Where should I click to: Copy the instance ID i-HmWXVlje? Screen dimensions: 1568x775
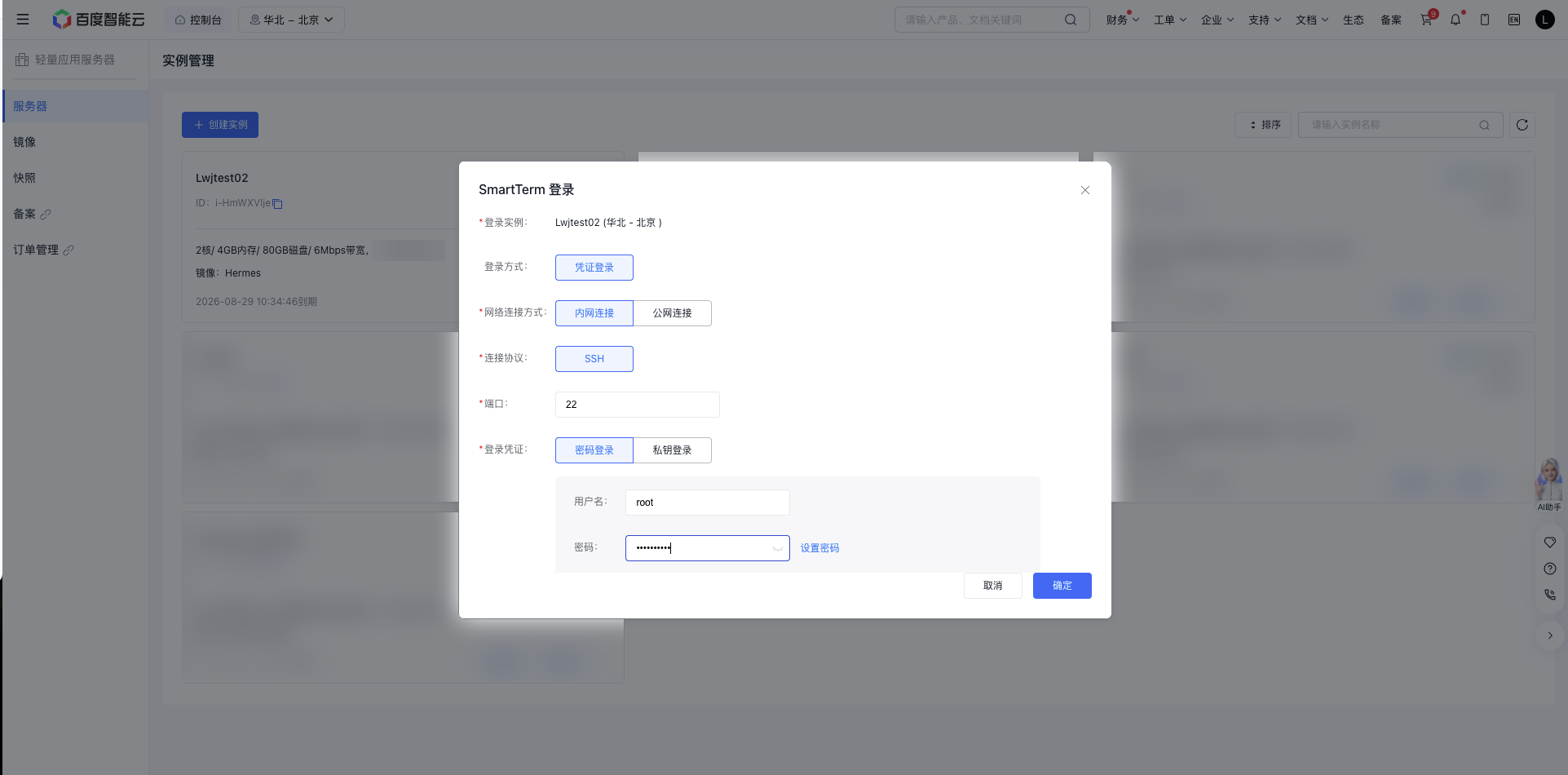tap(277, 204)
